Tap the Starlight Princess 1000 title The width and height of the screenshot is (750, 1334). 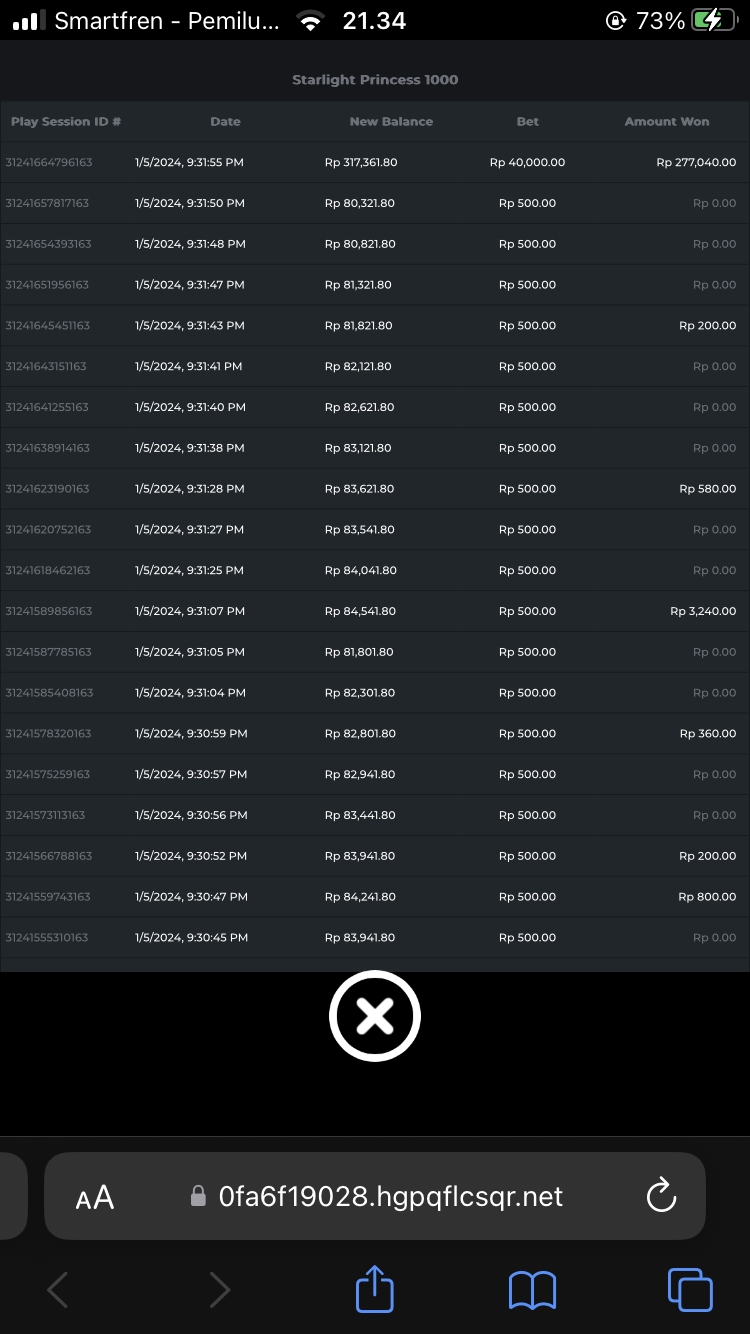(x=375, y=80)
